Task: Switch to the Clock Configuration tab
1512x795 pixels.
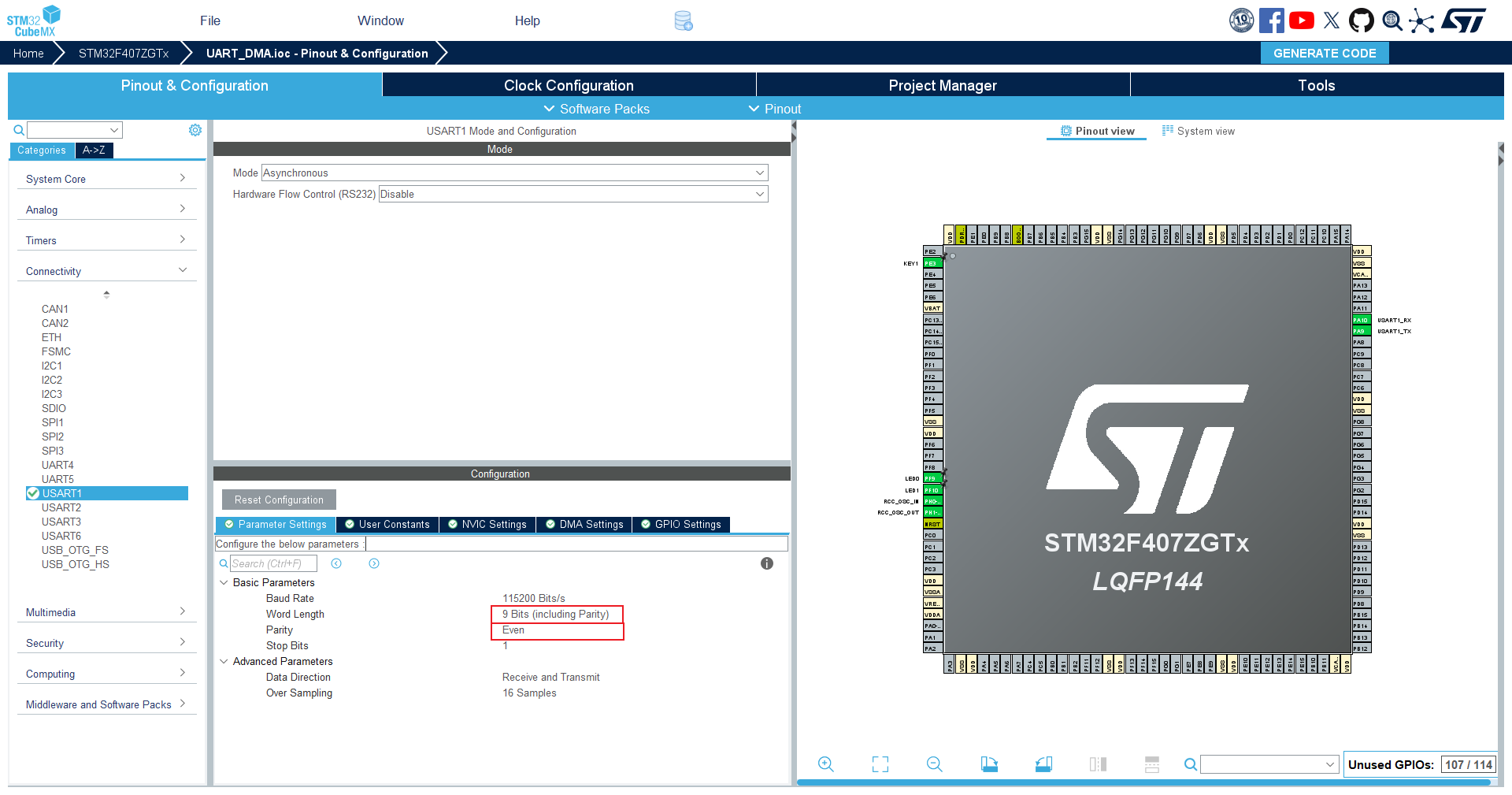Action: point(569,85)
